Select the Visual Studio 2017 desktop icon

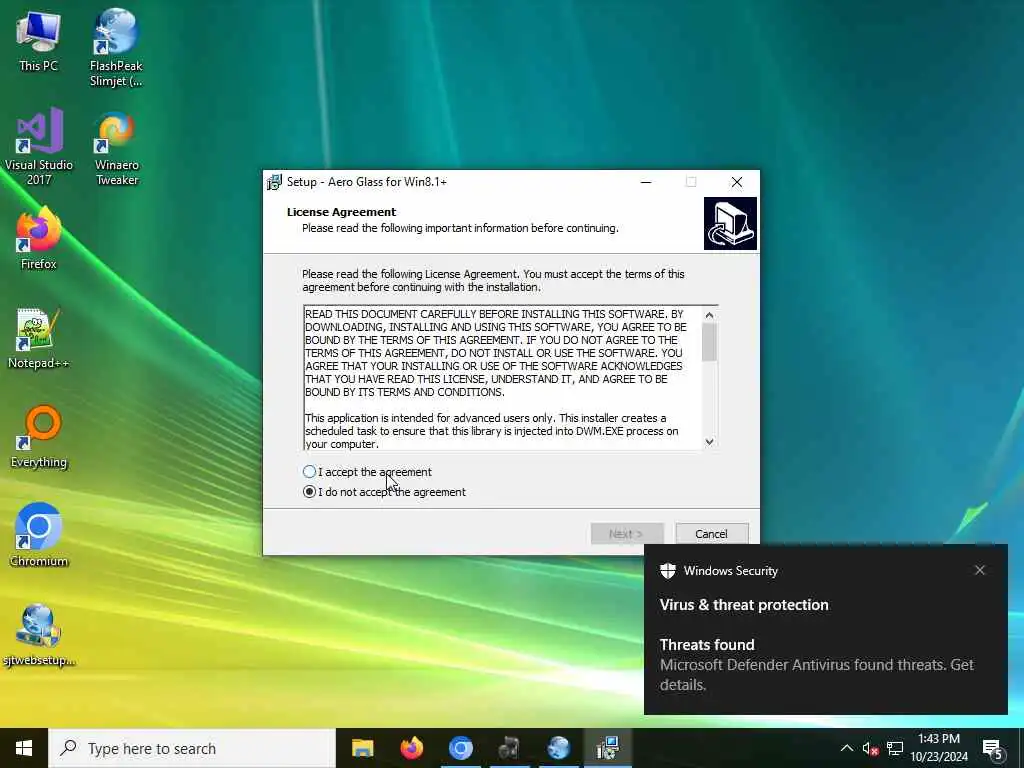tap(39, 146)
